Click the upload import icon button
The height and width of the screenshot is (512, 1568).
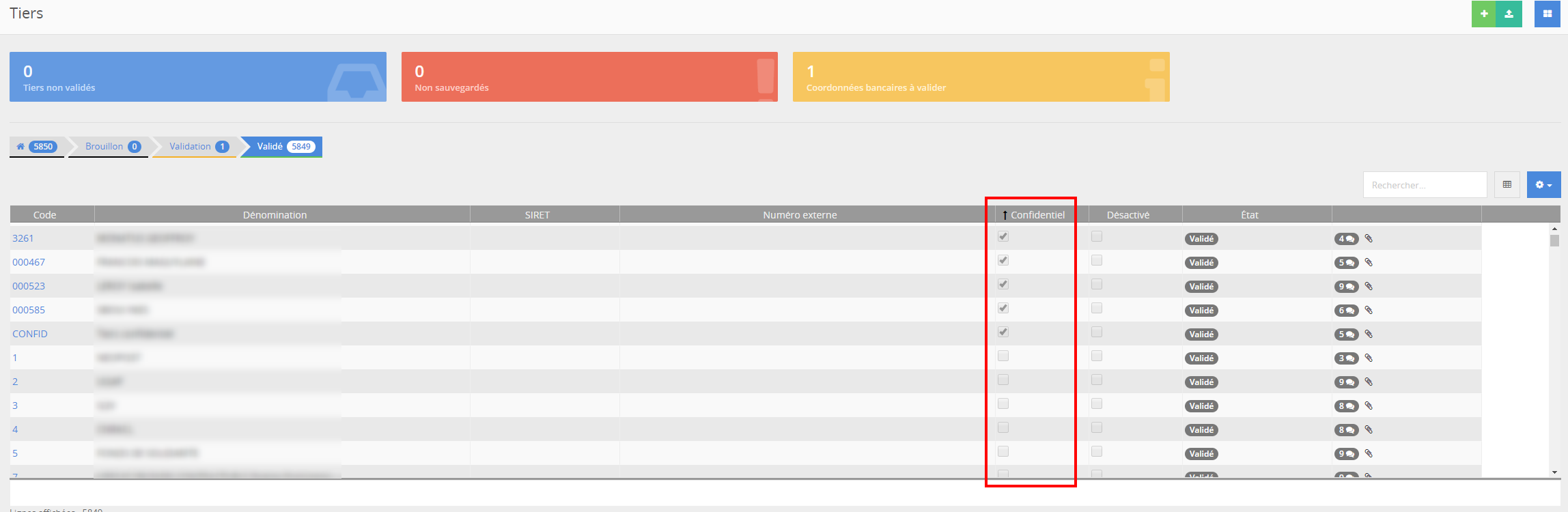pos(1509,14)
